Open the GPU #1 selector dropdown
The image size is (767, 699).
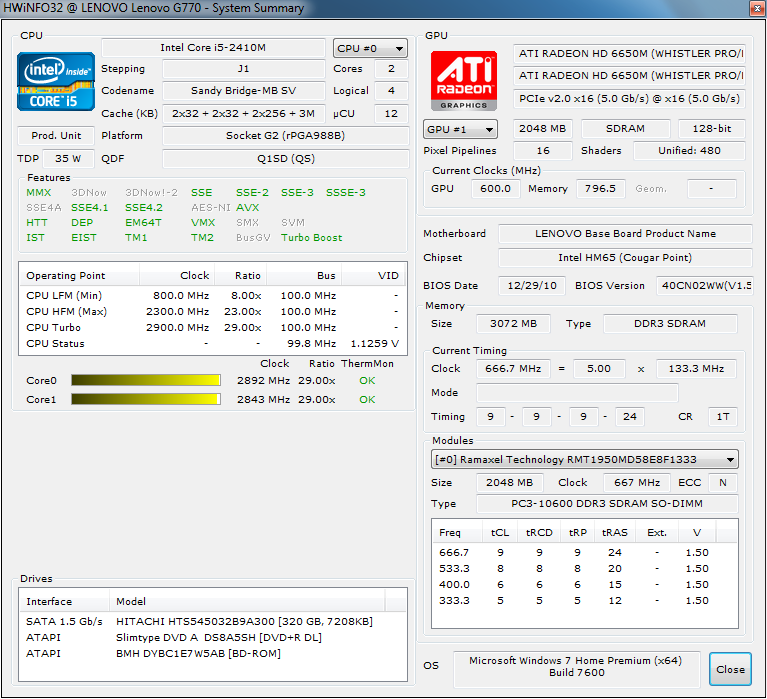461,129
